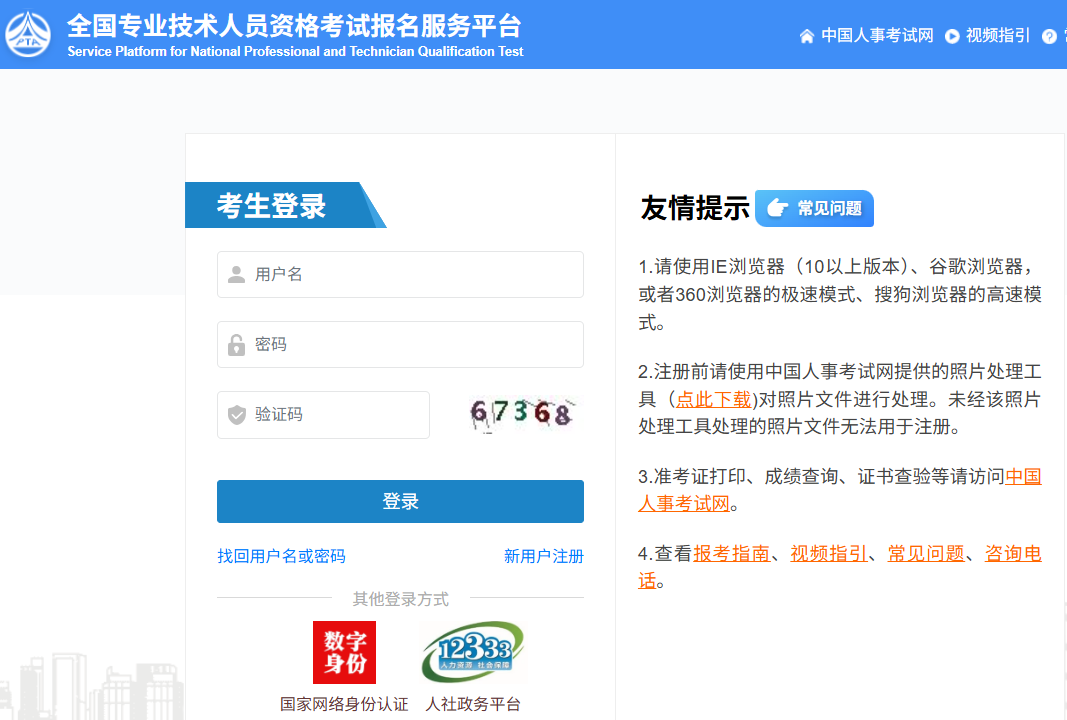This screenshot has height=720, width=1067.
Task: Click inside the 用户名 username input field
Action: [400, 275]
